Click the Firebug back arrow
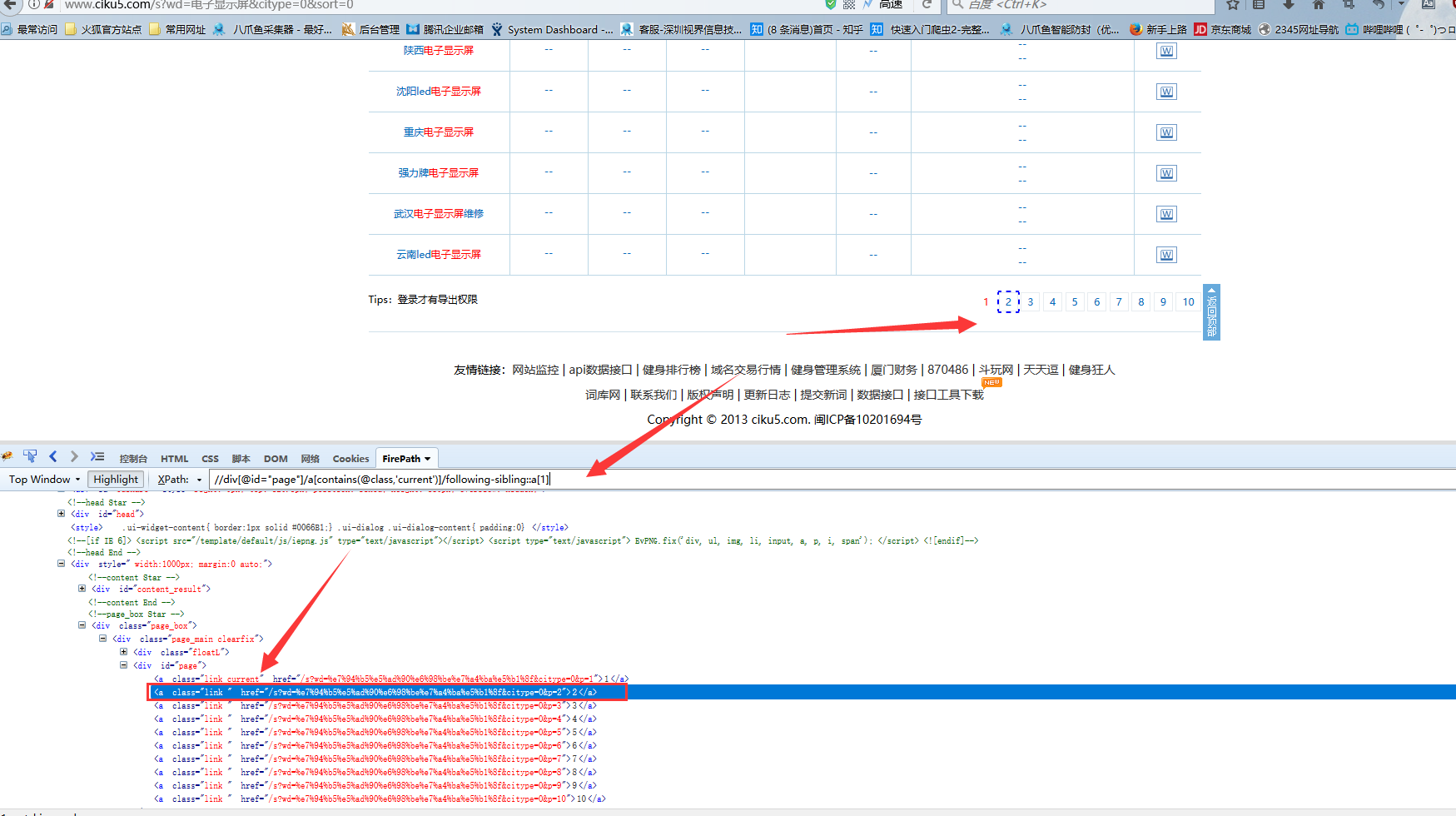This screenshot has width=1456, height=816. [x=53, y=456]
